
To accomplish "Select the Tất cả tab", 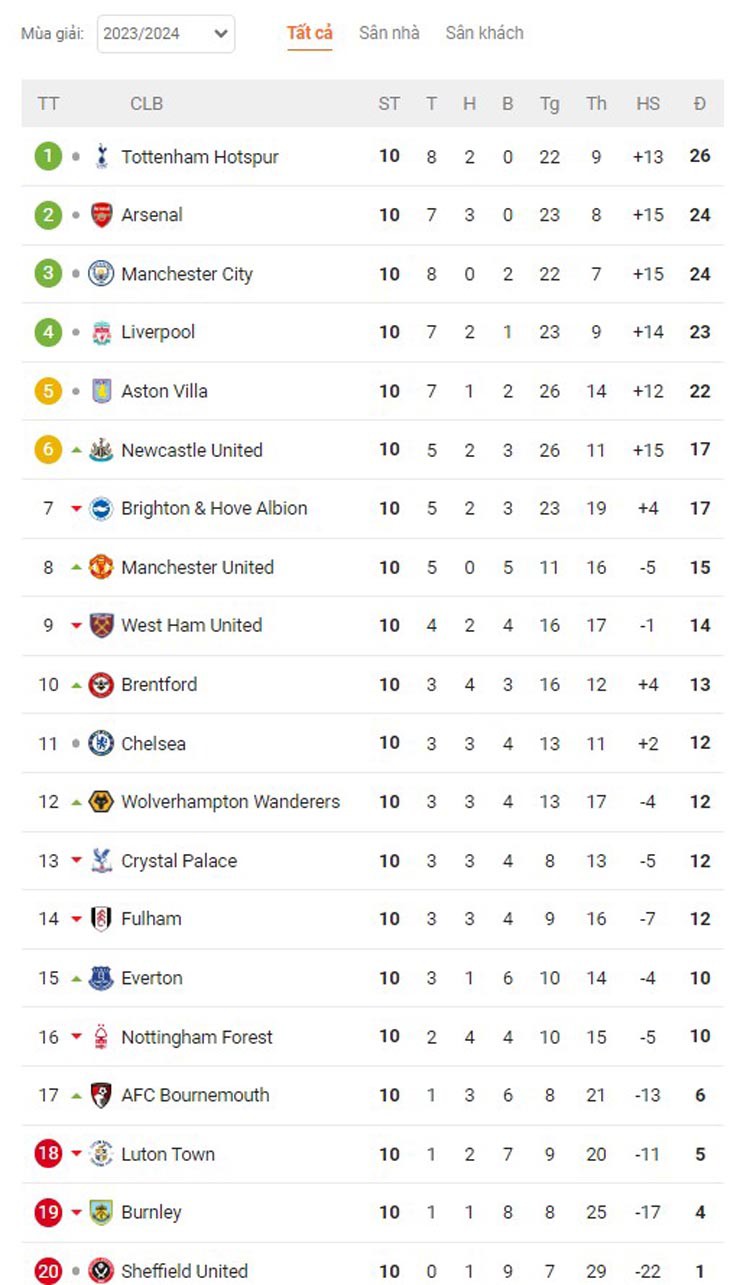I will point(309,33).
